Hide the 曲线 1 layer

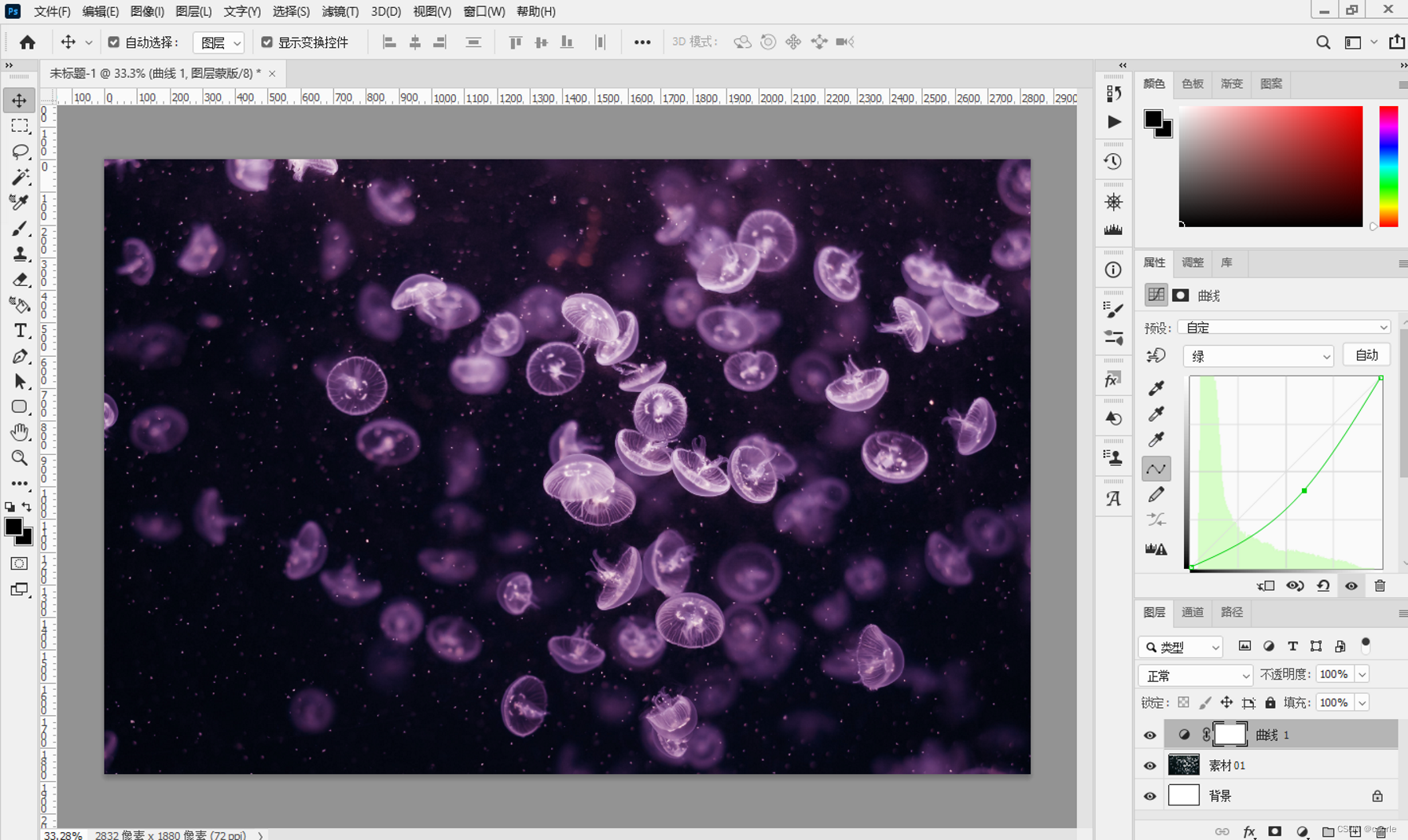[x=1149, y=735]
